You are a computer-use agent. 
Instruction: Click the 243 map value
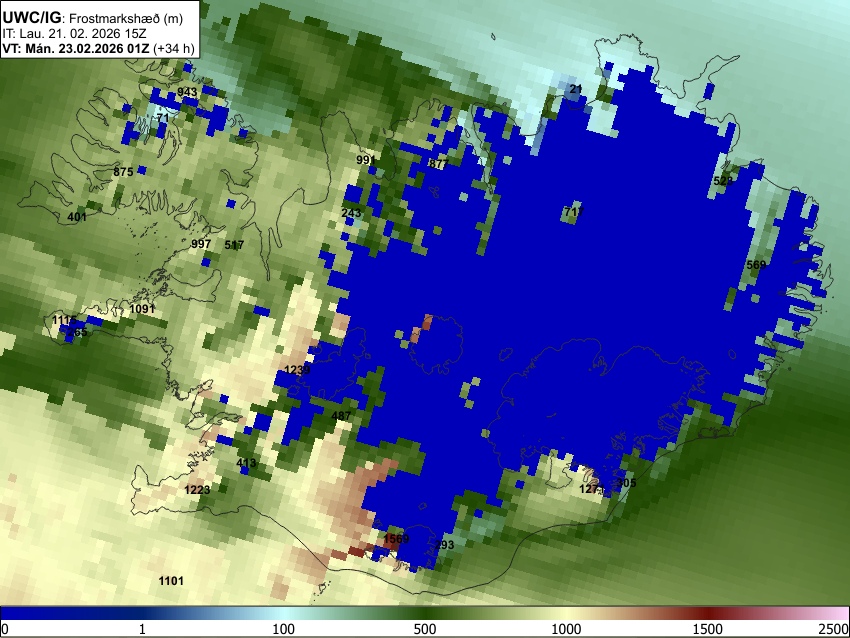pos(351,213)
